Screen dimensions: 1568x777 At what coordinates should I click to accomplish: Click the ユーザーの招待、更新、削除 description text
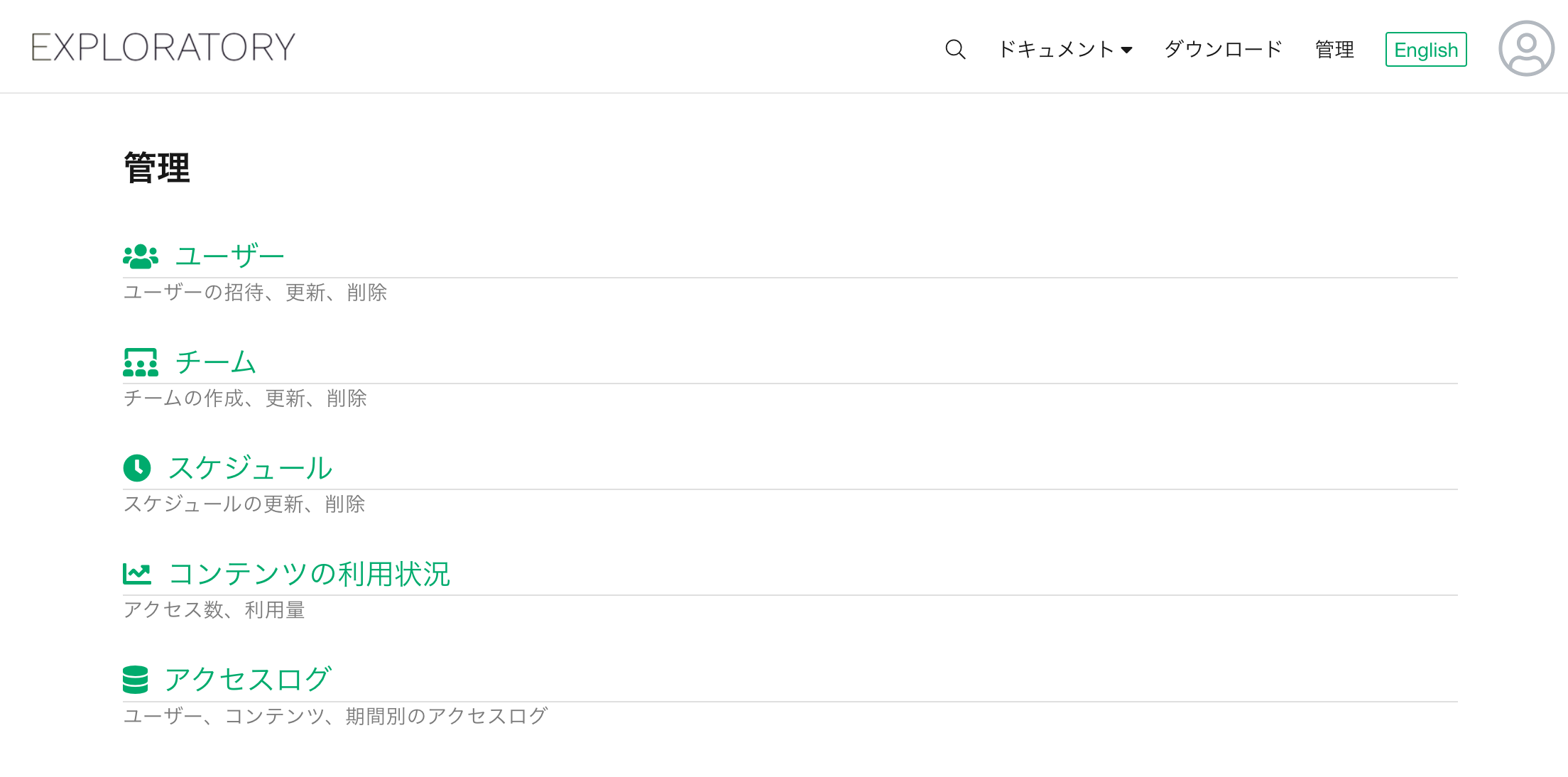(255, 293)
